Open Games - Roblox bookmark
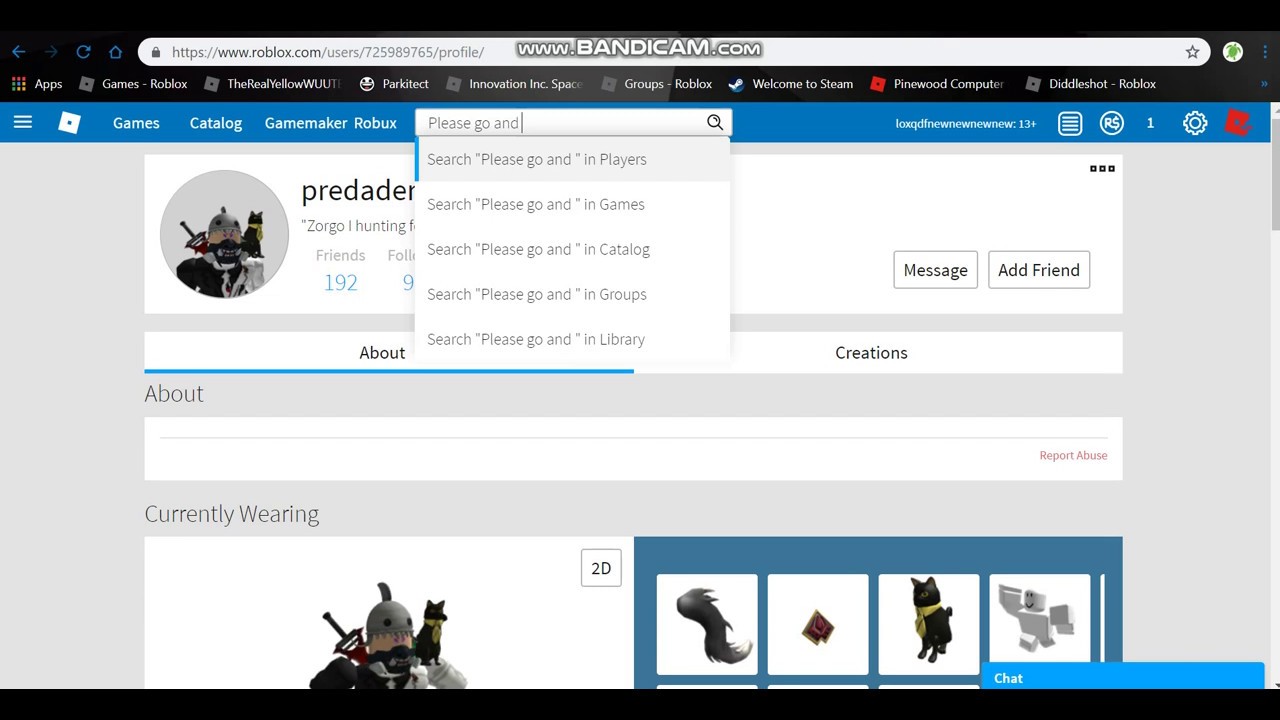Screen dimensions: 1280x720 pyautogui.click(x=133, y=84)
